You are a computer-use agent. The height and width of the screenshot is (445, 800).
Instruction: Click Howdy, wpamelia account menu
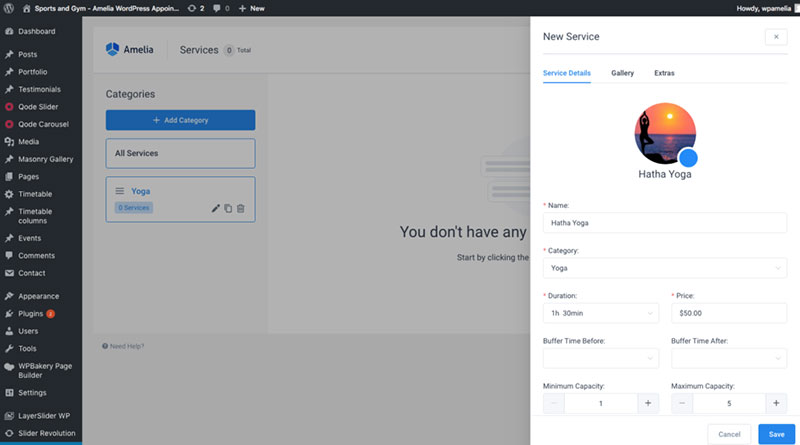coord(767,8)
